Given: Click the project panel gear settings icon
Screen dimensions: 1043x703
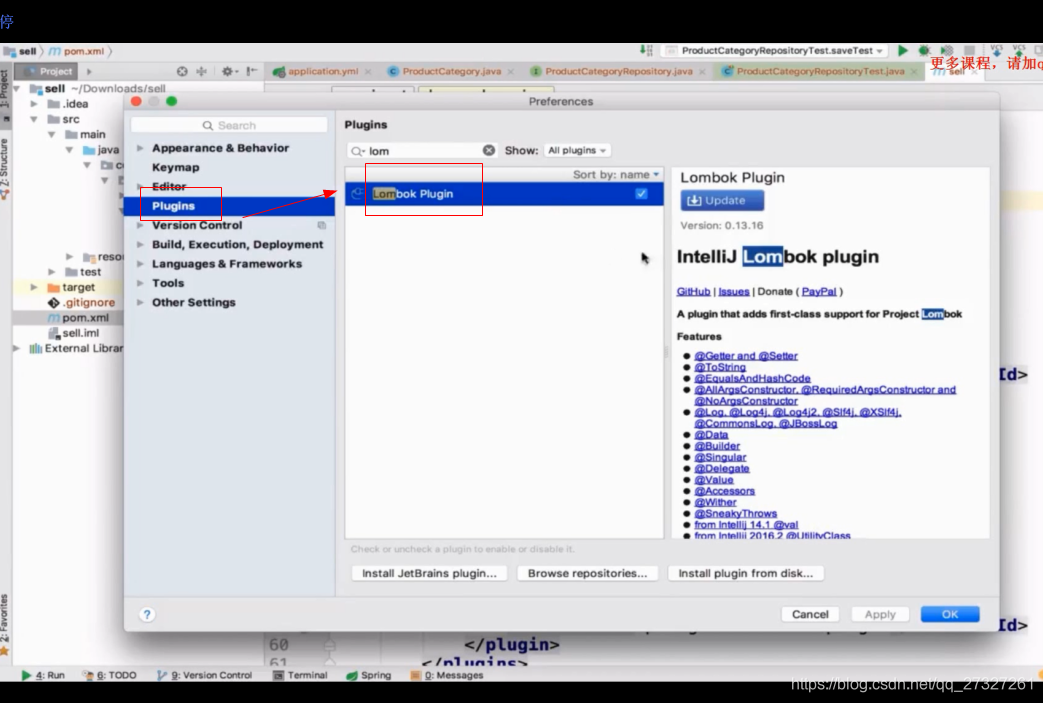Looking at the screenshot, I should [229, 71].
